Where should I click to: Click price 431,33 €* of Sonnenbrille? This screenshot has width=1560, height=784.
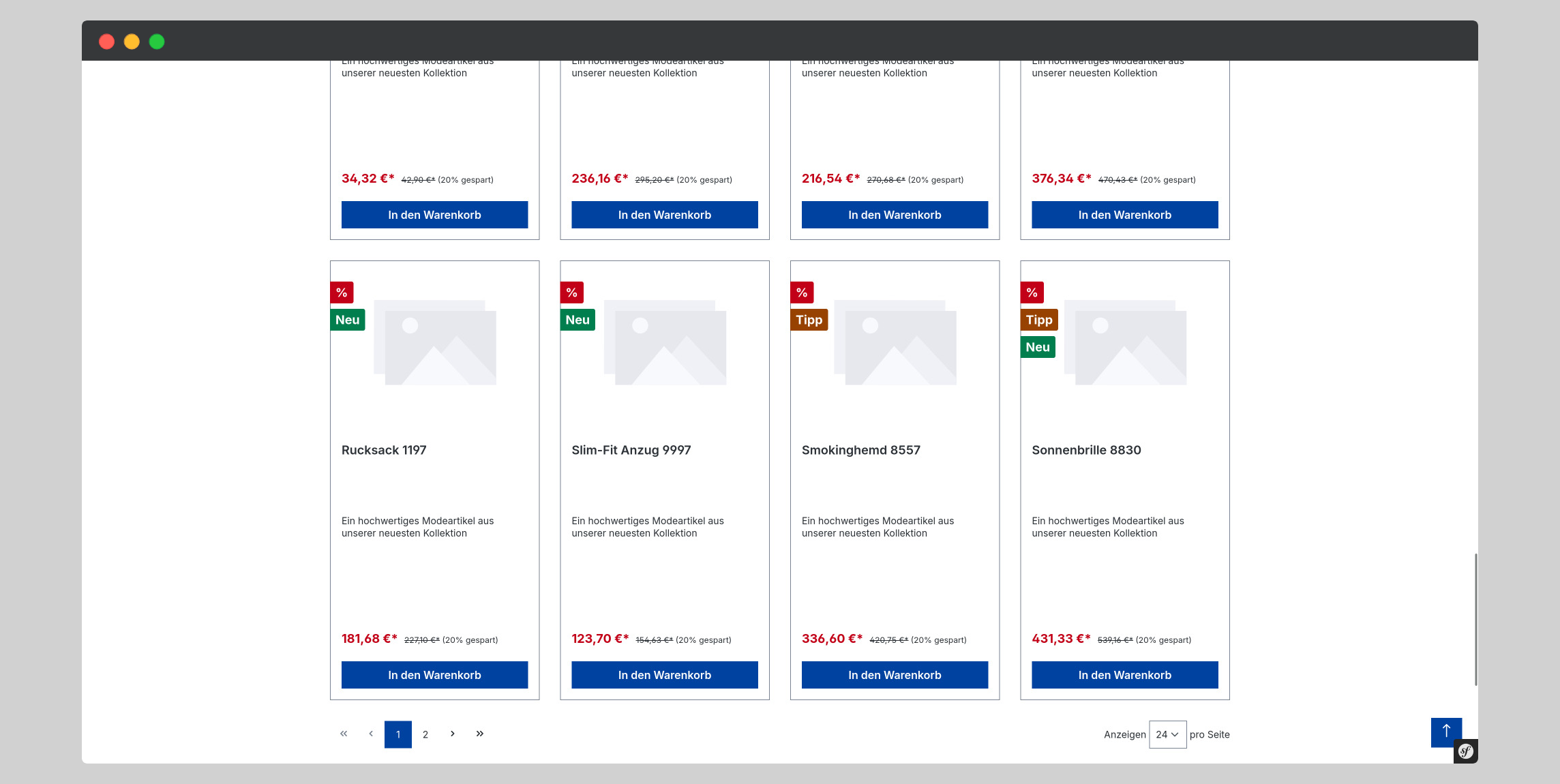point(1061,639)
